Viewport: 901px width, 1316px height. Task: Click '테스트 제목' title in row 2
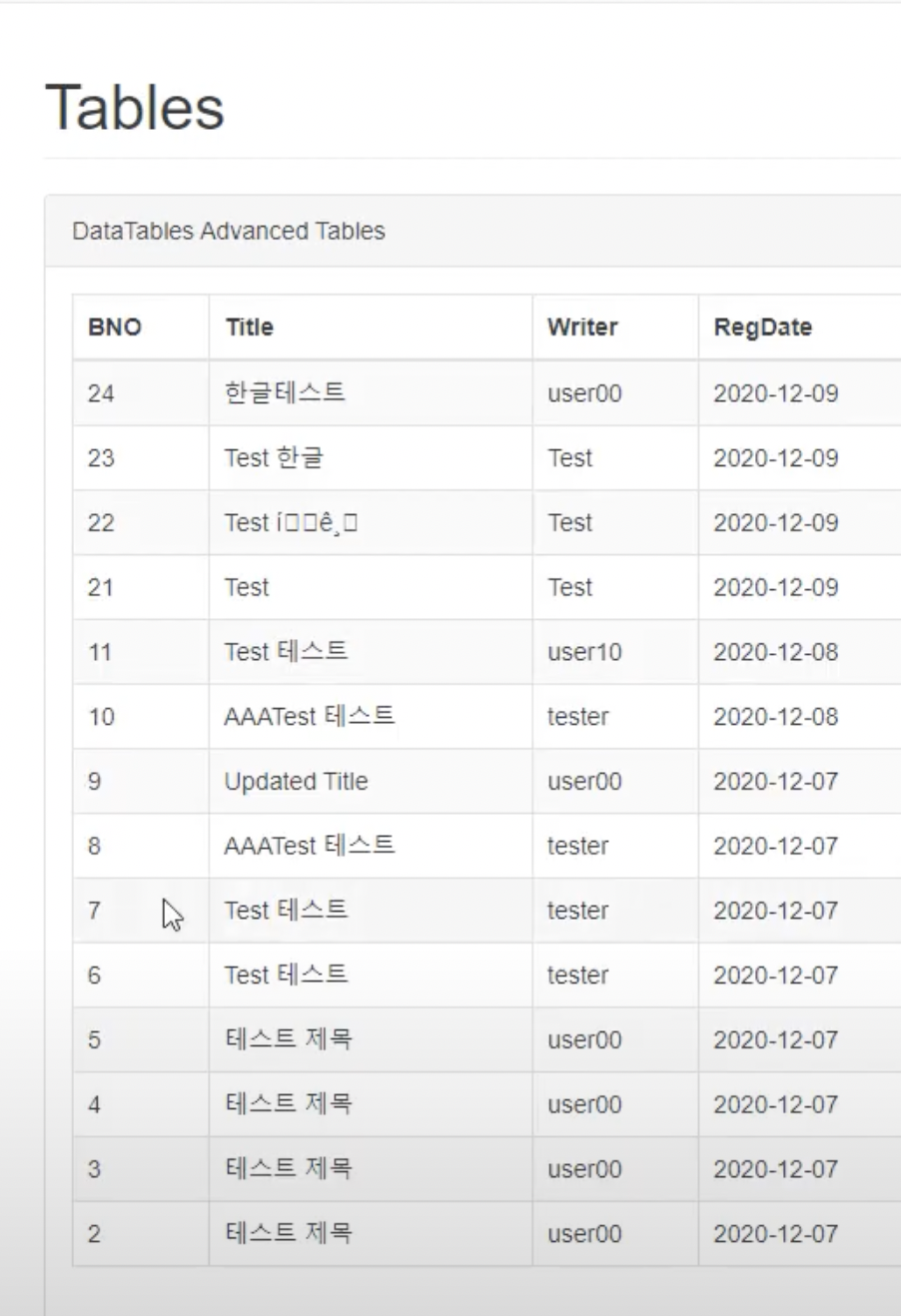(289, 1233)
